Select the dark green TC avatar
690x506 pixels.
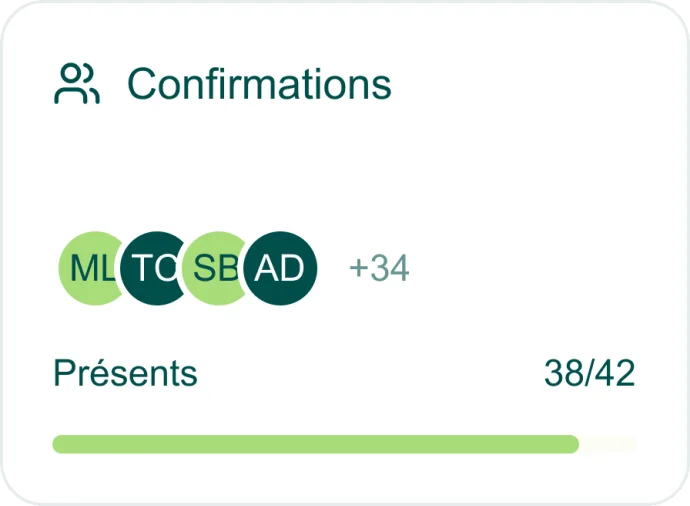click(x=150, y=268)
